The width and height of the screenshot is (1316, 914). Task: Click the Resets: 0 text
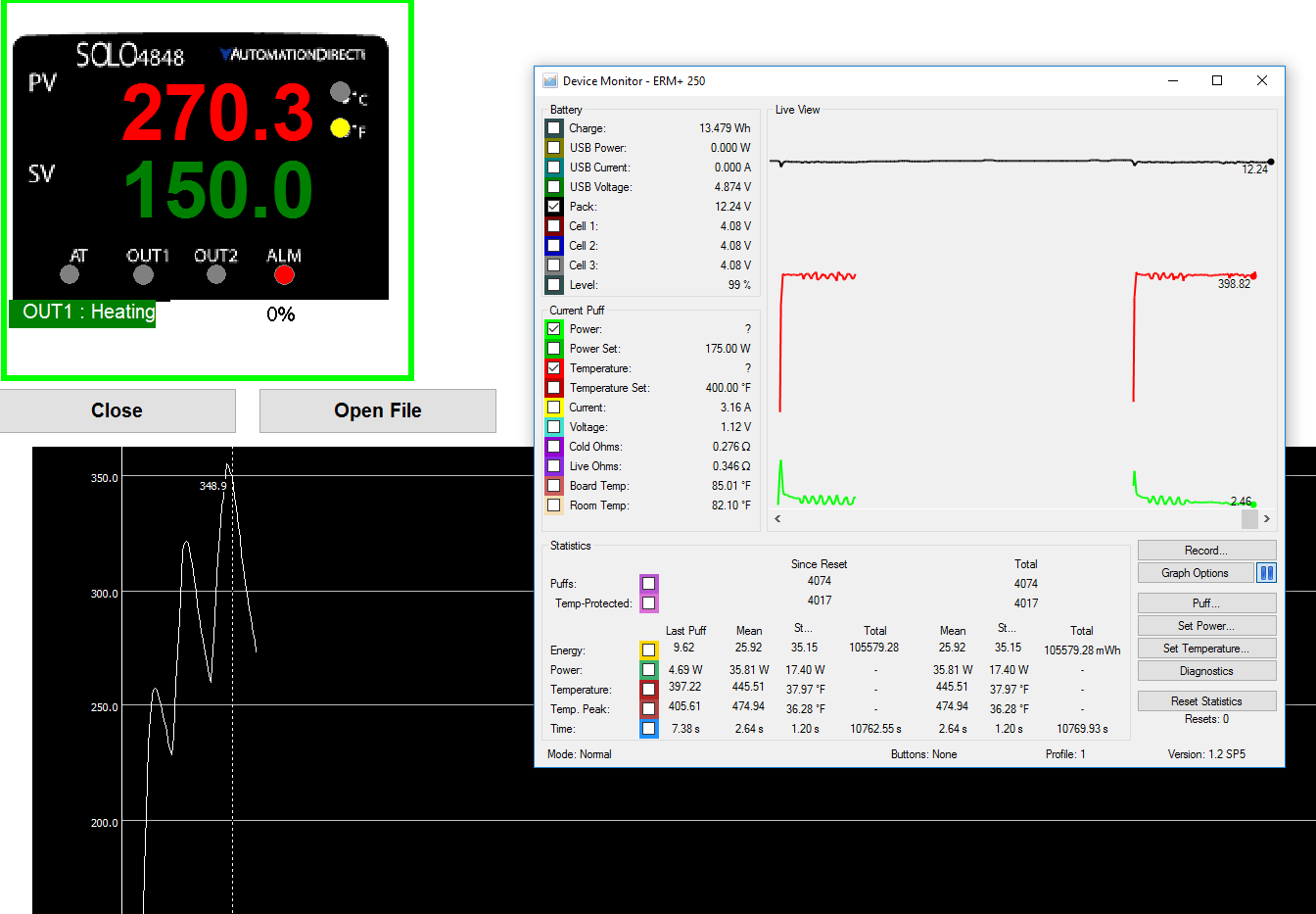point(1206,719)
